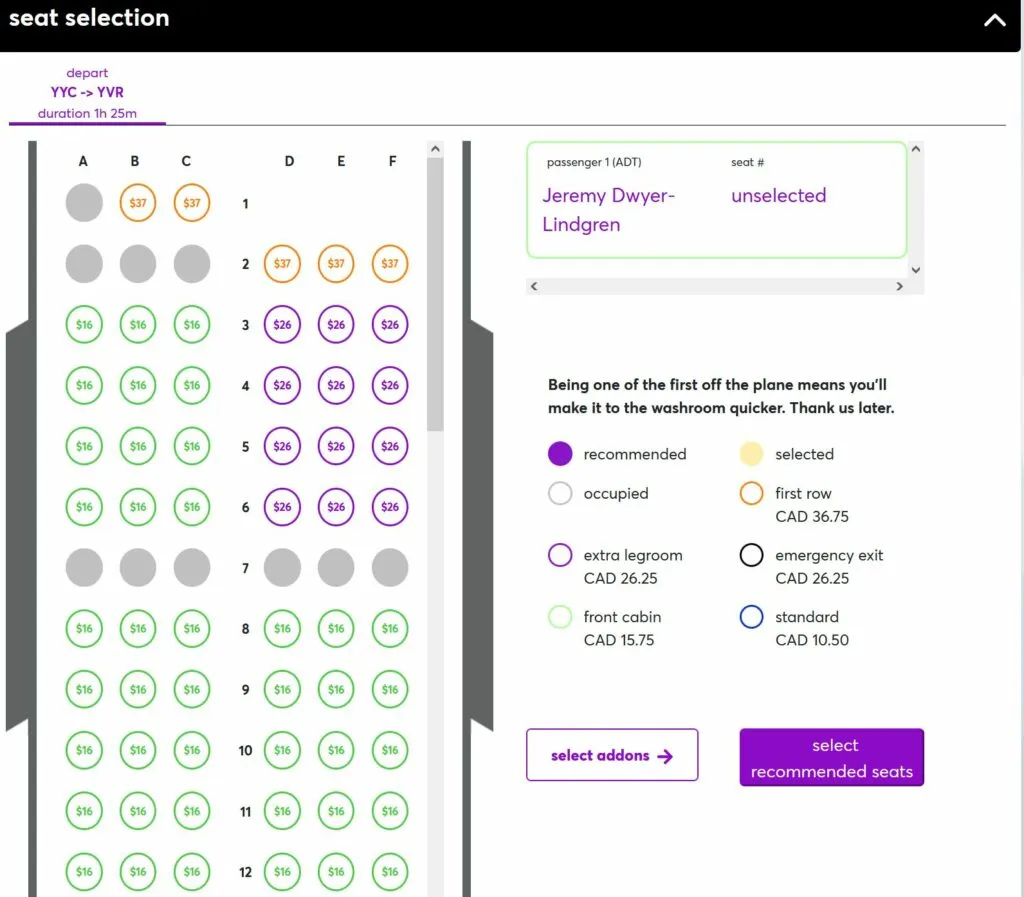1024x897 pixels.
Task: Click seat map scroll up arrow
Action: [x=436, y=150]
